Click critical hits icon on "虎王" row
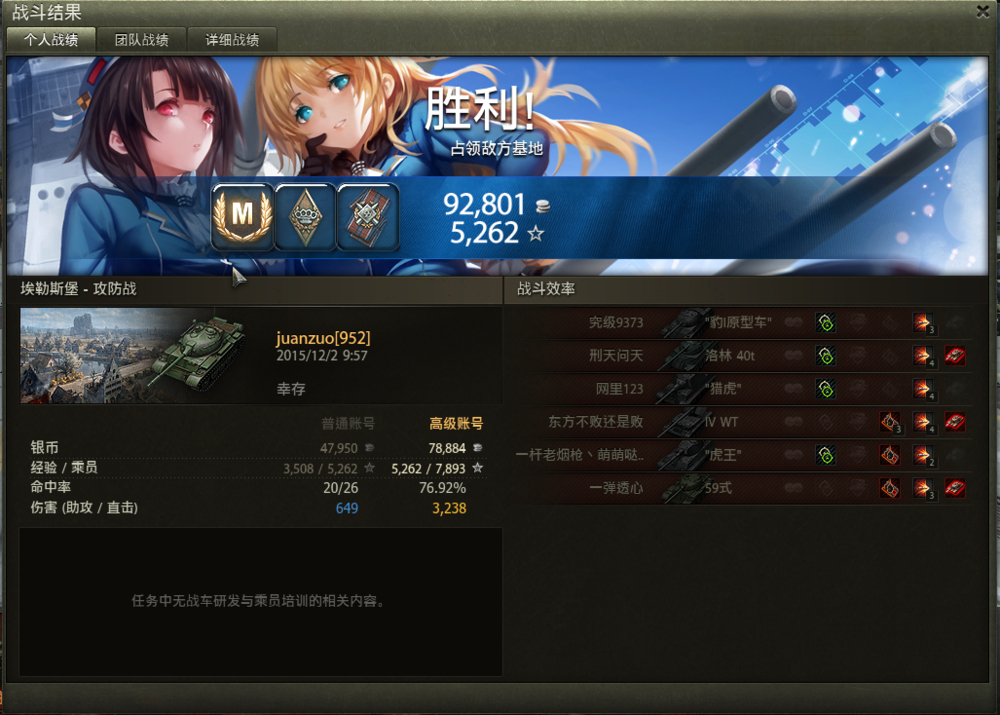 [x=890, y=455]
